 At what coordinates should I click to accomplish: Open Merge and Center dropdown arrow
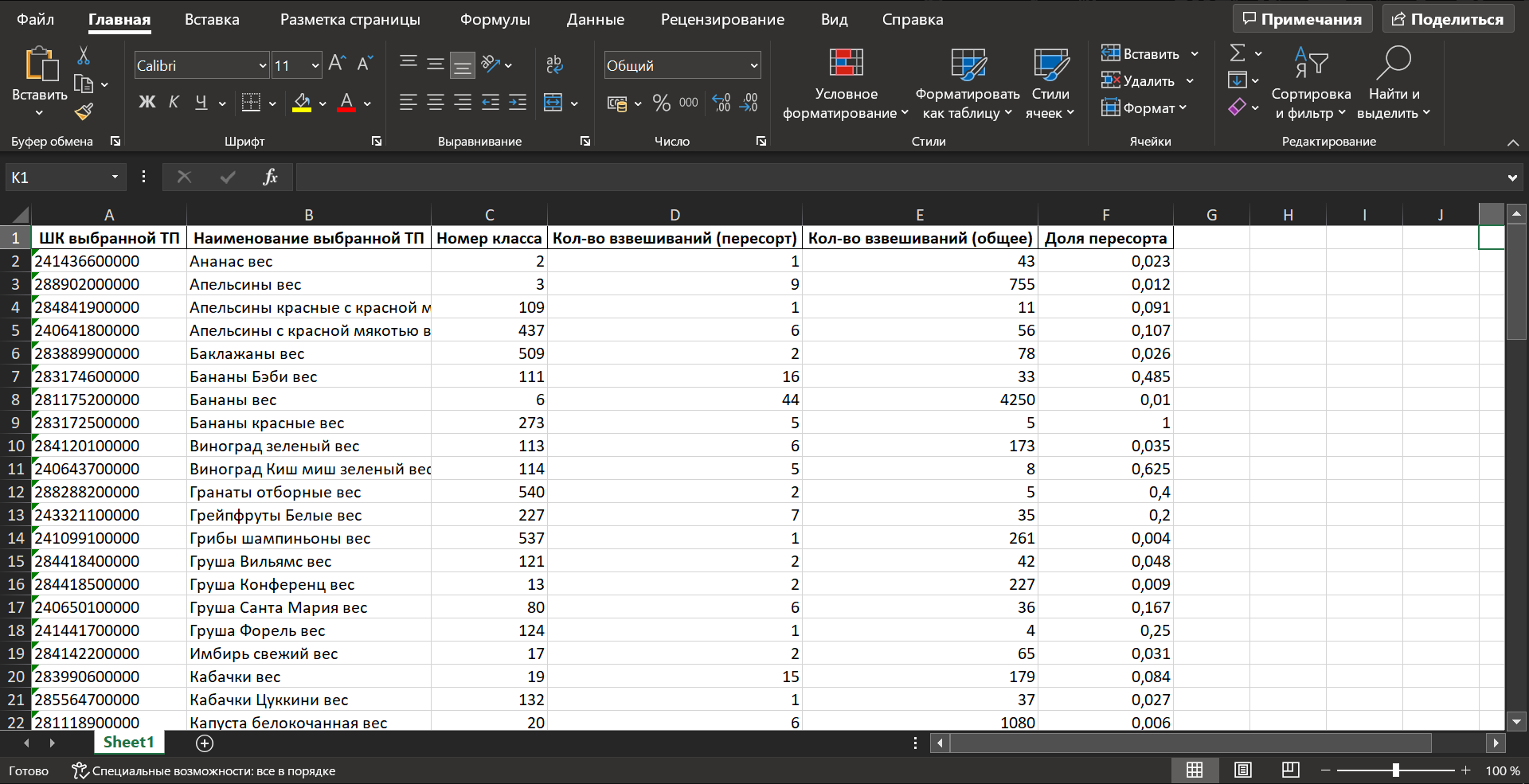click(574, 103)
